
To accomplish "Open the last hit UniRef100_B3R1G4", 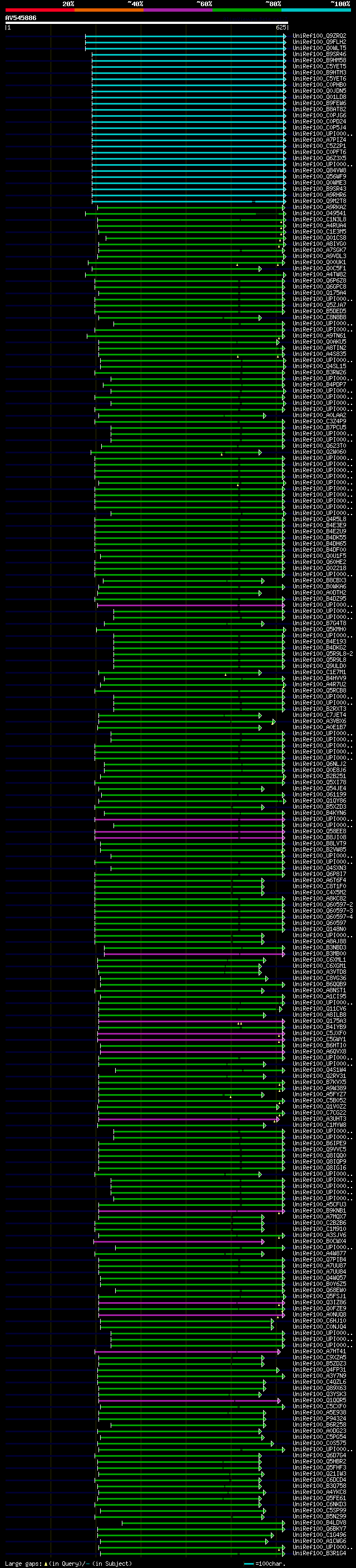I will tap(319, 1553).
